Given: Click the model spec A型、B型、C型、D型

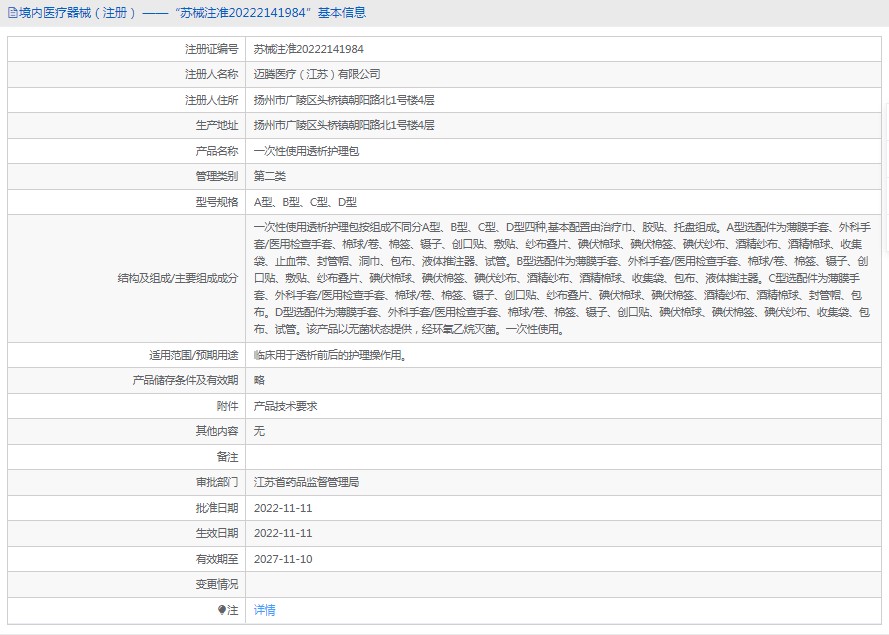Looking at the screenshot, I should (305, 202).
